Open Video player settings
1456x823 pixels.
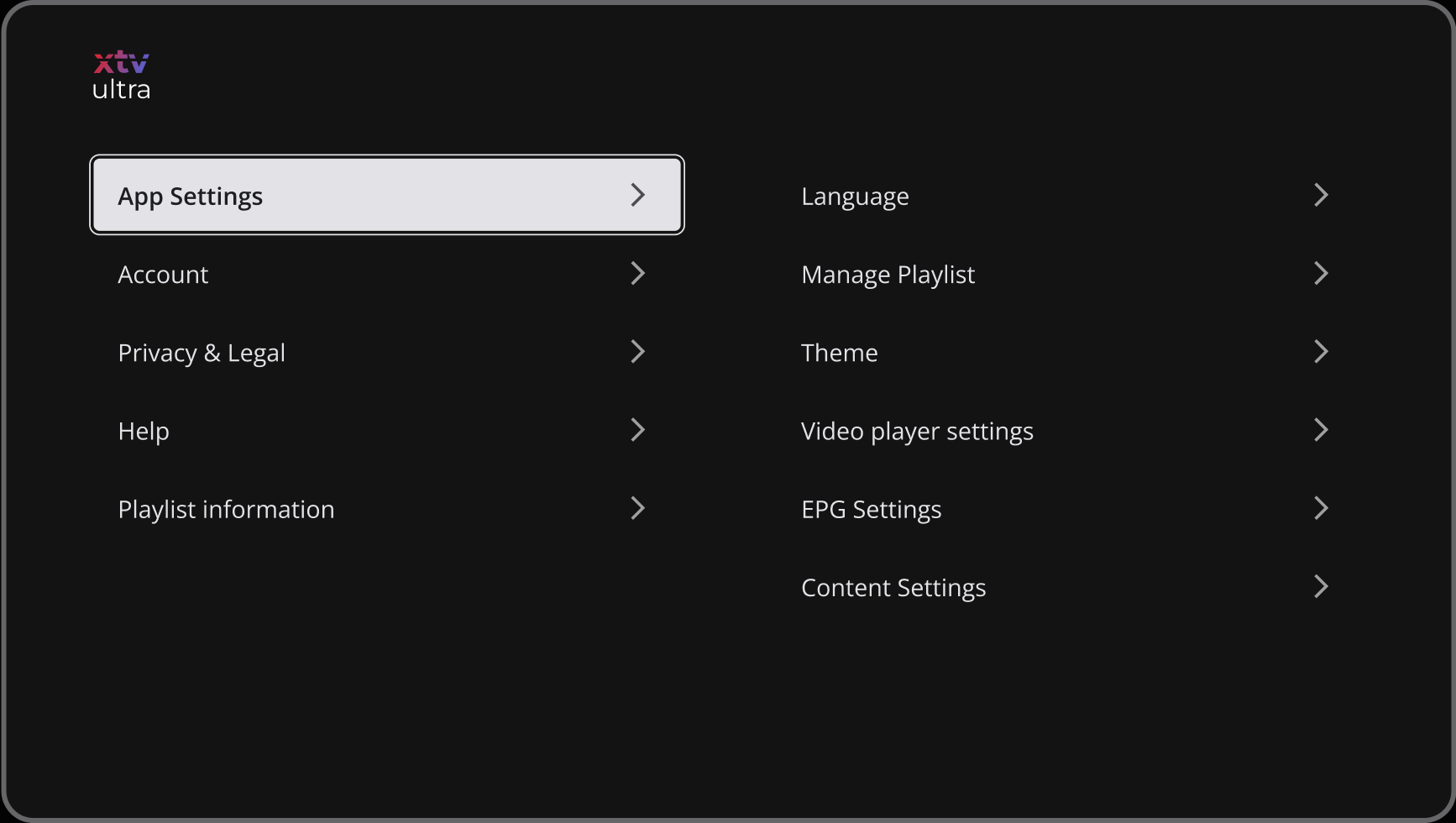pyautogui.click(x=1070, y=430)
